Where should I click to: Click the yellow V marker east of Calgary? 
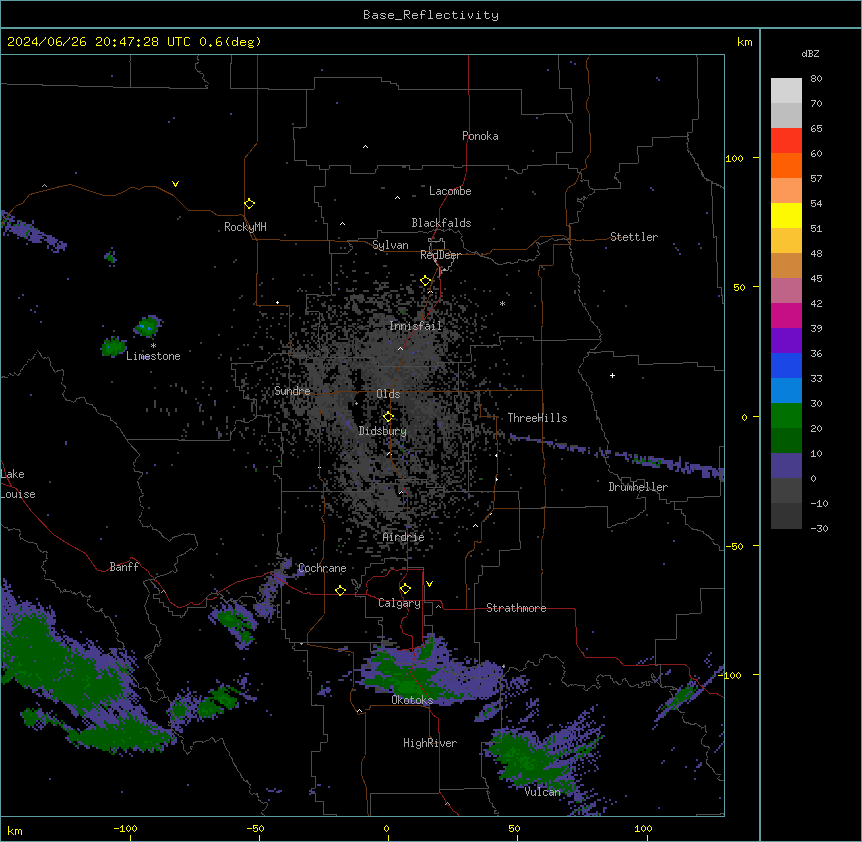coord(429,584)
